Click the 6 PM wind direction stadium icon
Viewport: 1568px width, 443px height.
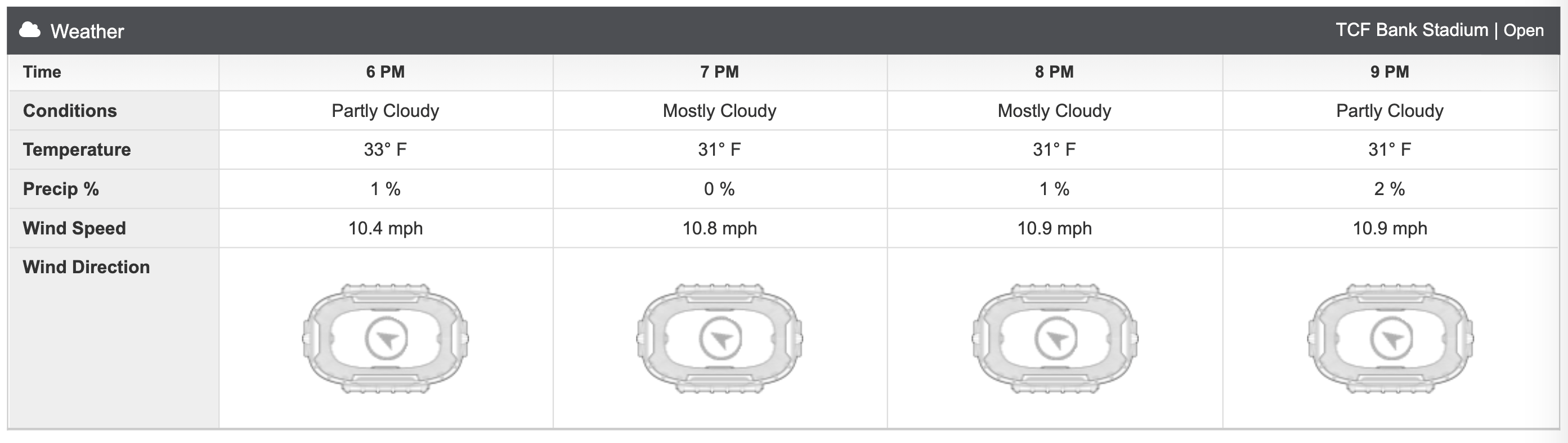click(x=386, y=338)
